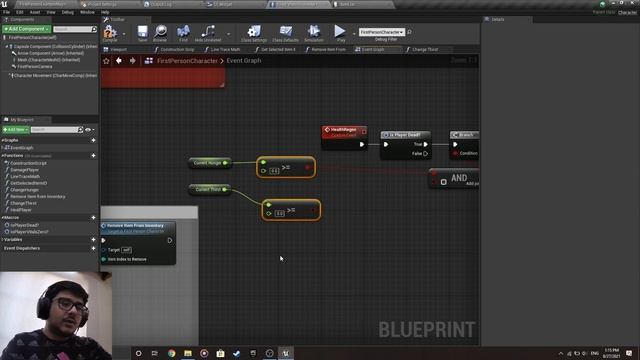Add a new variable with the plus icon
Image resolution: width=640 pixels, height=360 pixels.
coord(93,240)
